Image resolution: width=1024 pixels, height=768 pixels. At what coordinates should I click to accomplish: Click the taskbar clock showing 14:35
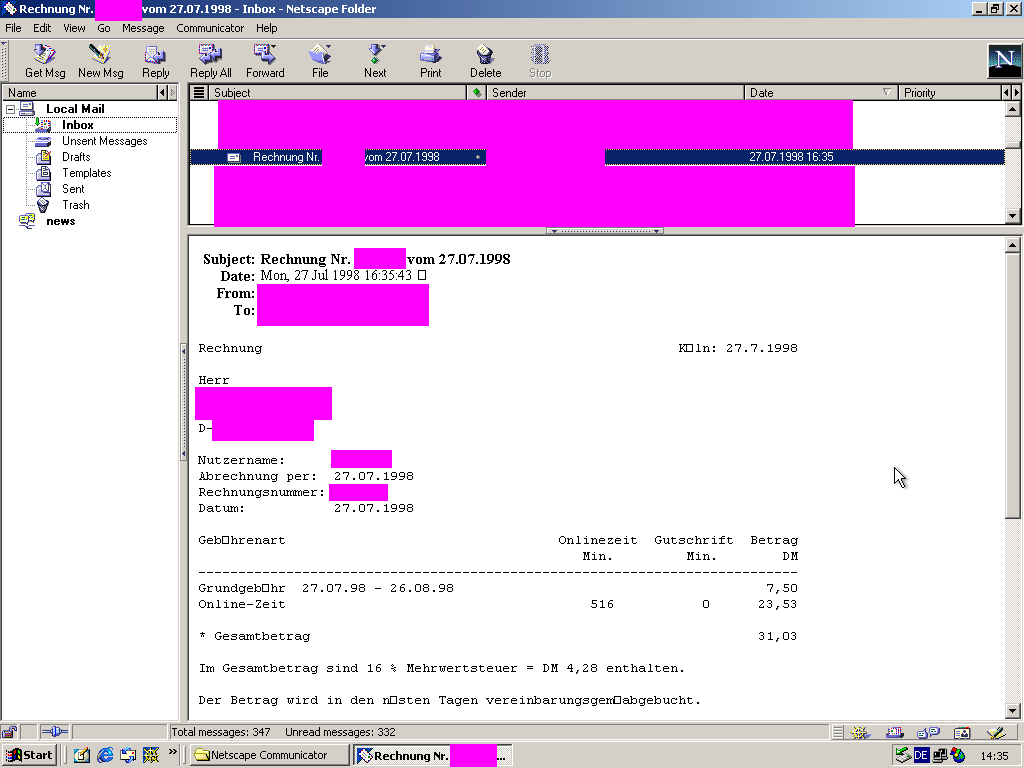point(994,756)
